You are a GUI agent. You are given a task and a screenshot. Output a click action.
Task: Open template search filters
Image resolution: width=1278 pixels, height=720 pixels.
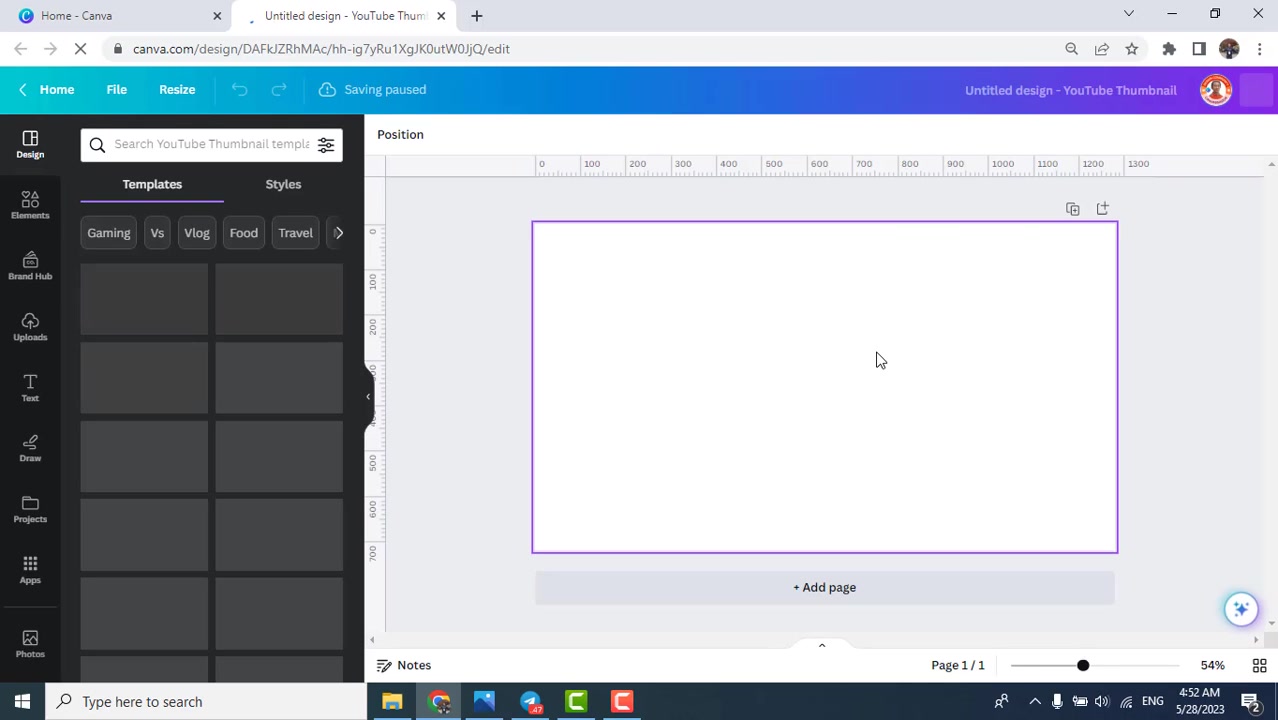326,144
